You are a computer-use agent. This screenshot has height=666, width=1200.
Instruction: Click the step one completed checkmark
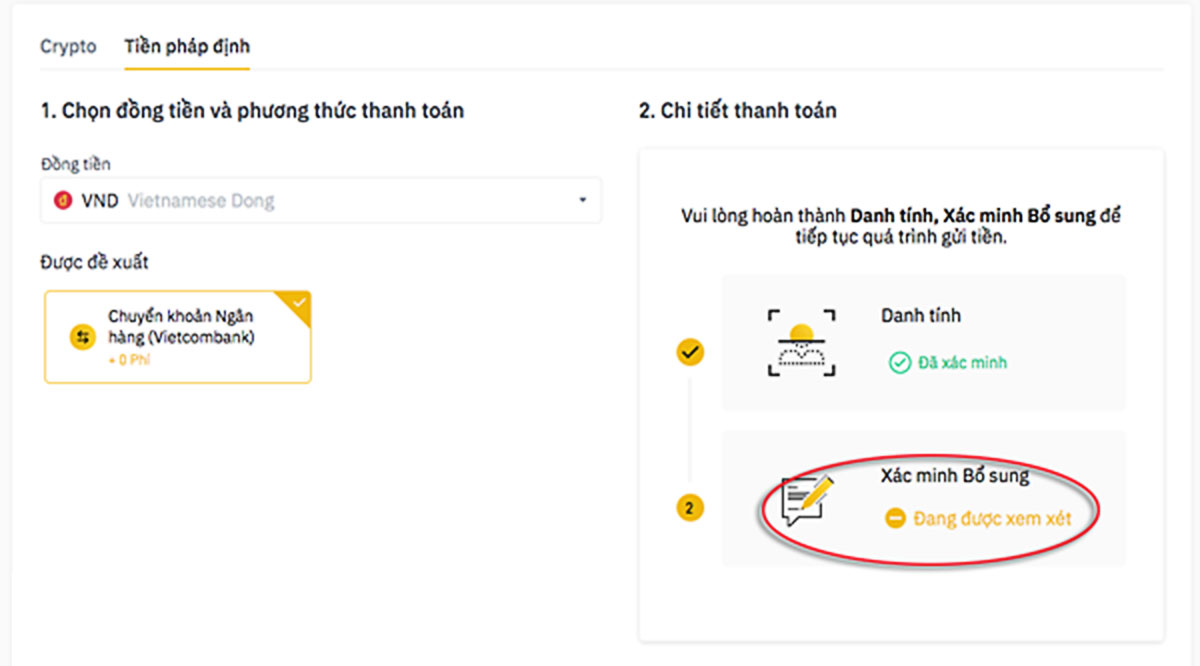pyautogui.click(x=690, y=351)
